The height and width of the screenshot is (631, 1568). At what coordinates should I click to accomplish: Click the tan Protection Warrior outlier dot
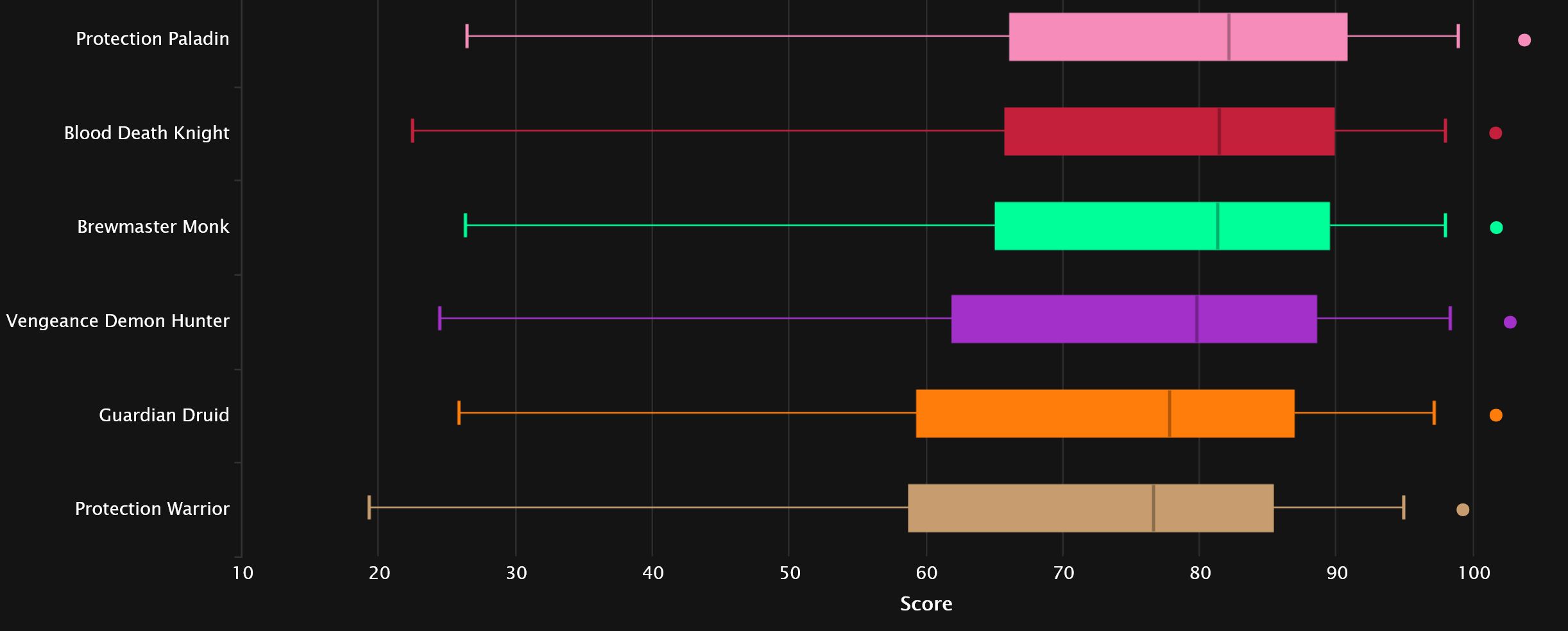pyautogui.click(x=1463, y=510)
